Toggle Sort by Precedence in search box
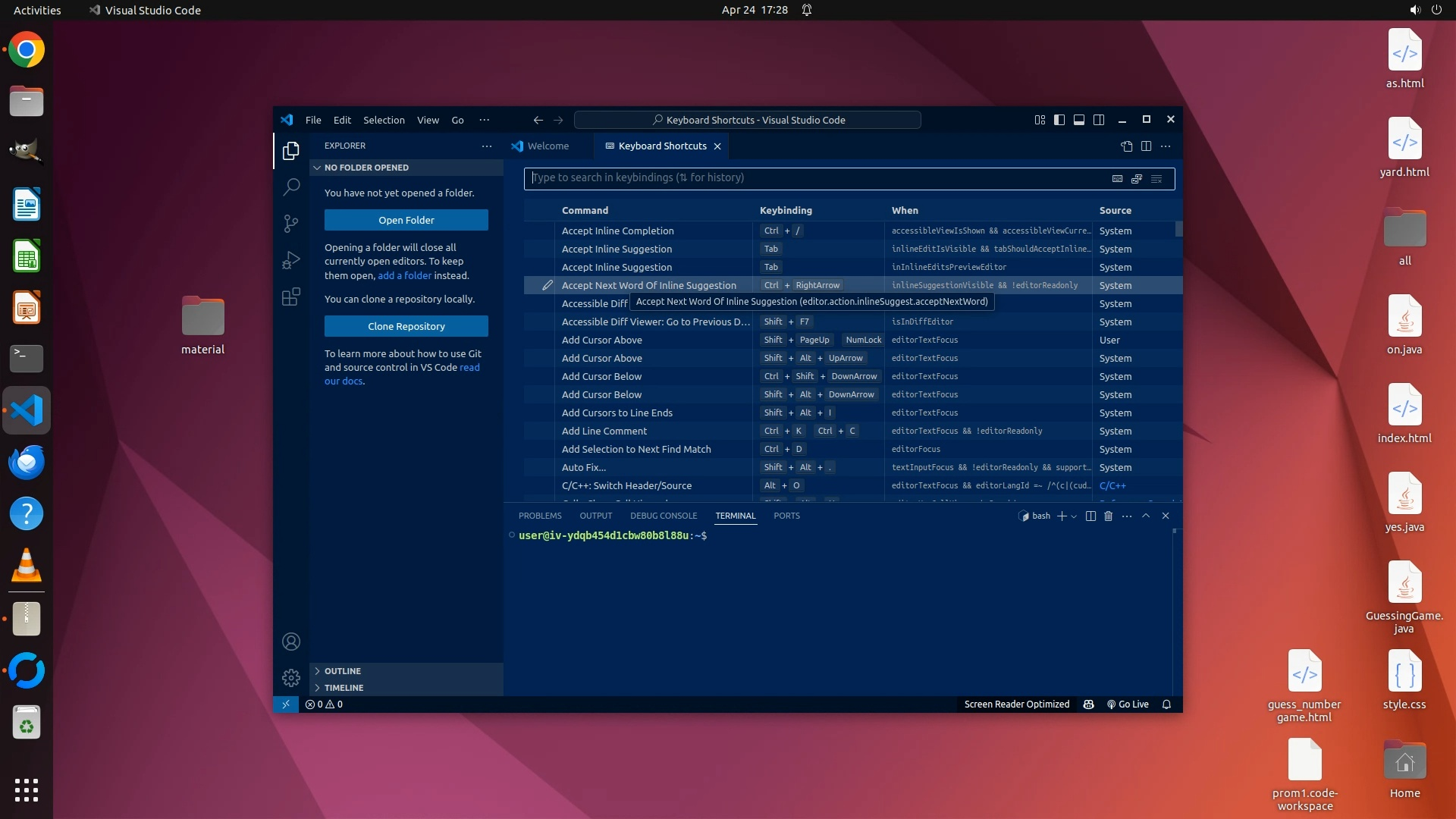Viewport: 1456px width, 819px height. click(x=1137, y=178)
